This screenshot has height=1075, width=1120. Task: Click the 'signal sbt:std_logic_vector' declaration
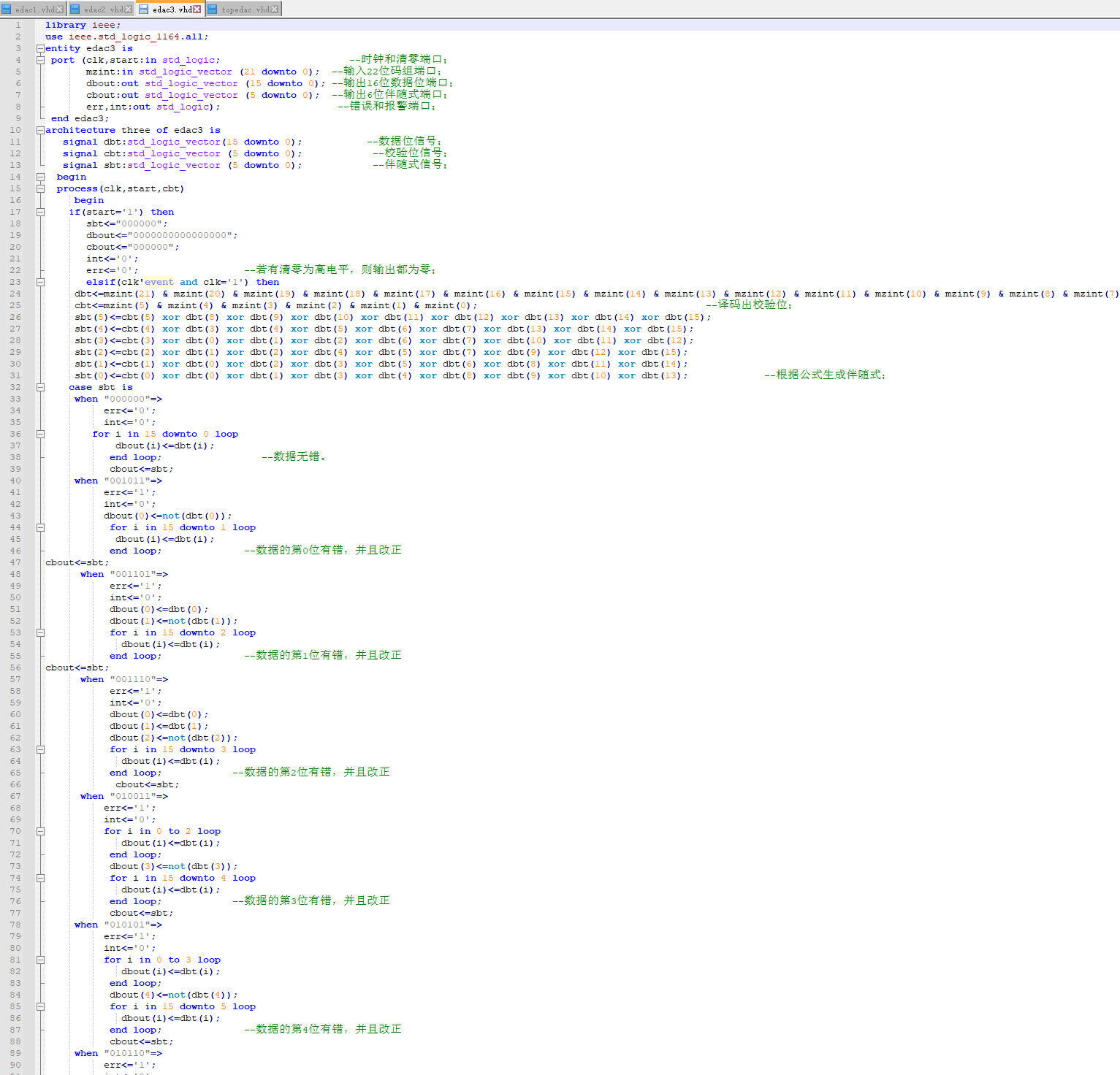[182, 165]
